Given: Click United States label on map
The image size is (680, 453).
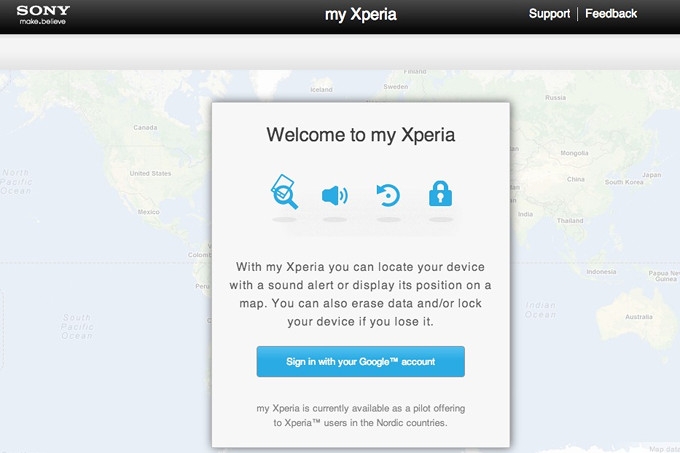Looking at the screenshot, I should (150, 173).
